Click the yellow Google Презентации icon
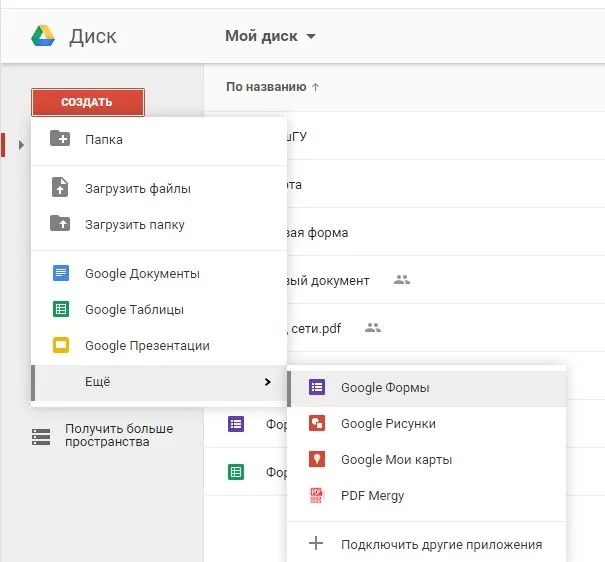The image size is (605, 562). 61,345
